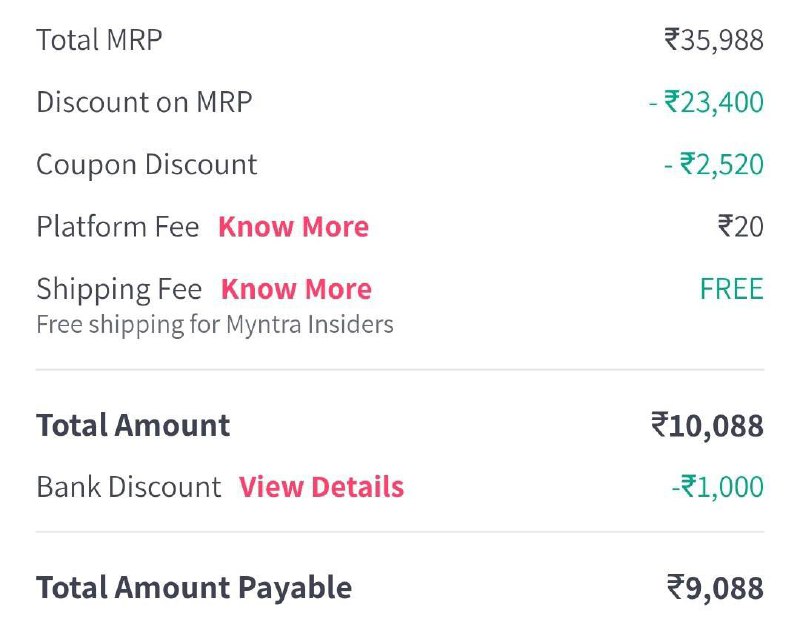Open Know More beside Shipping Fee

tap(296, 289)
